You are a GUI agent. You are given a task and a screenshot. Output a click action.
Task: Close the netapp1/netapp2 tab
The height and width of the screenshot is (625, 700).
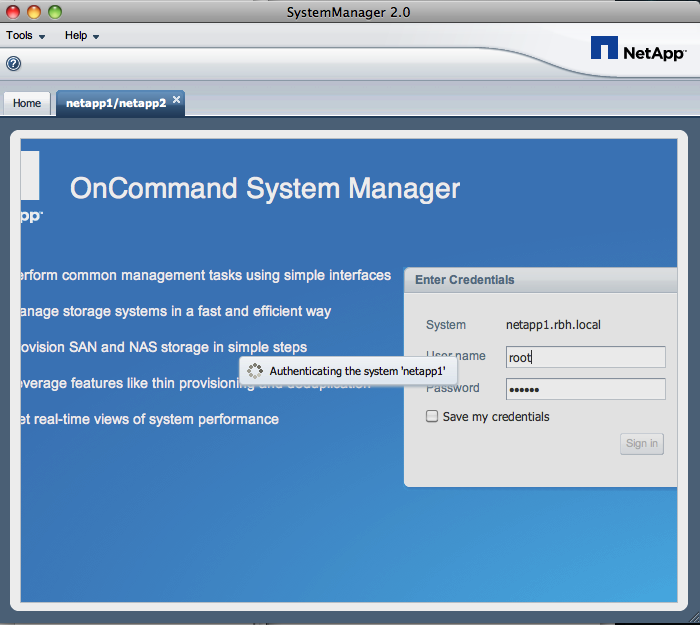(177, 100)
